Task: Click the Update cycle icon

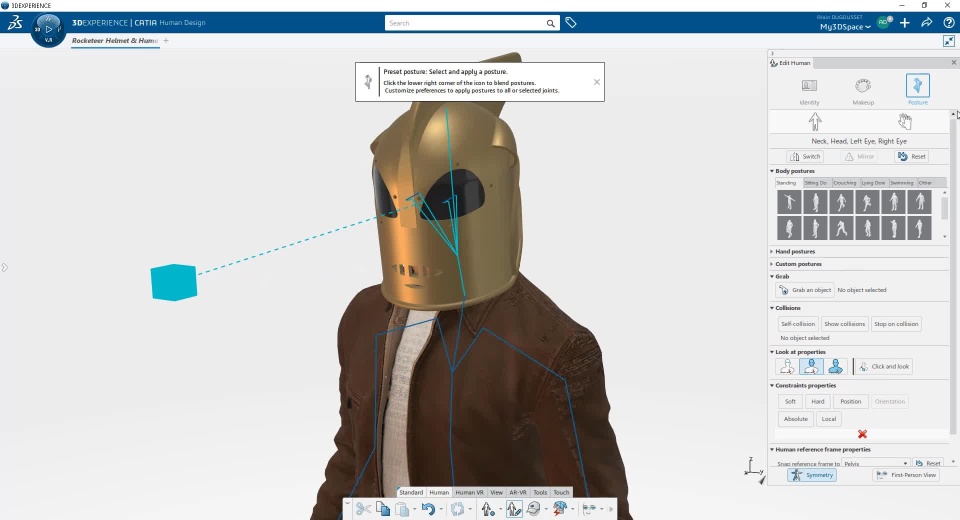Action: tap(457, 509)
